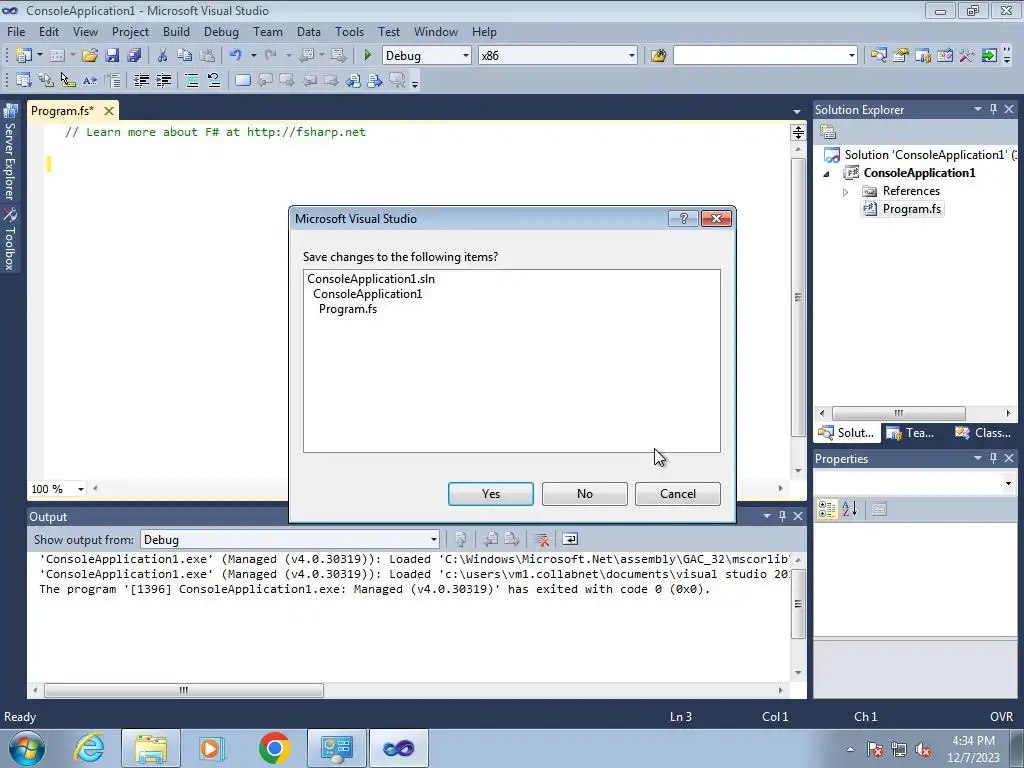Click the Solution Explorer horizontal scrollbar thumb
This screenshot has width=1024, height=768.
pos(899,413)
